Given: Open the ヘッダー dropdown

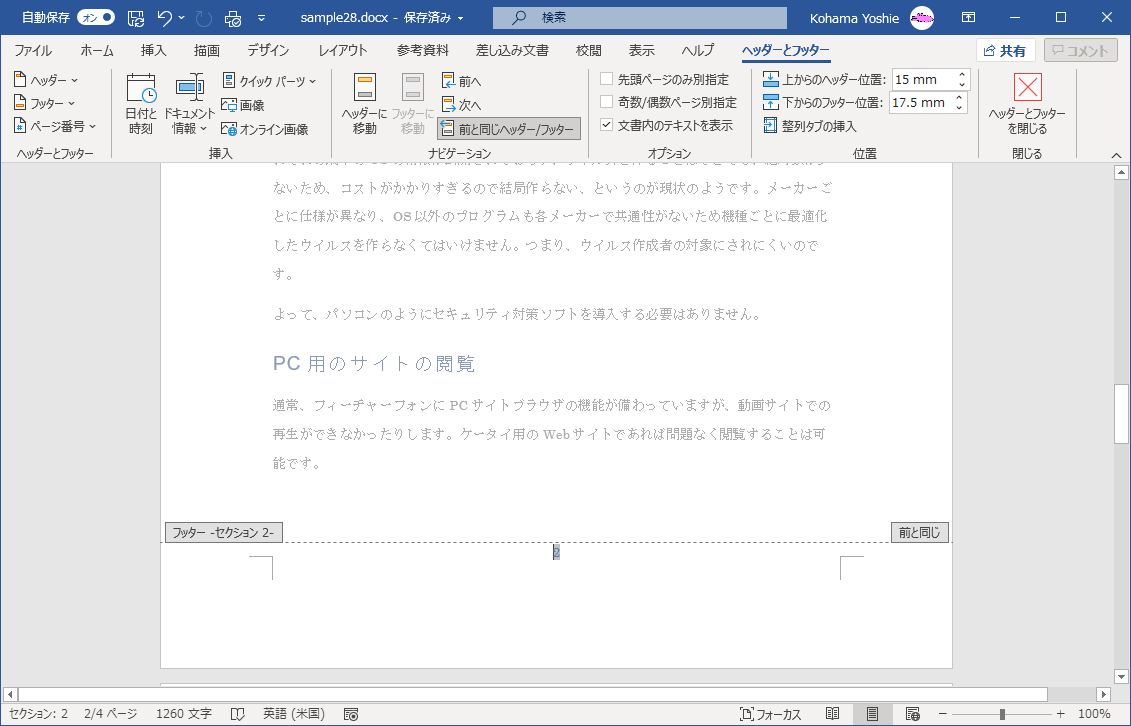Looking at the screenshot, I should [x=46, y=80].
